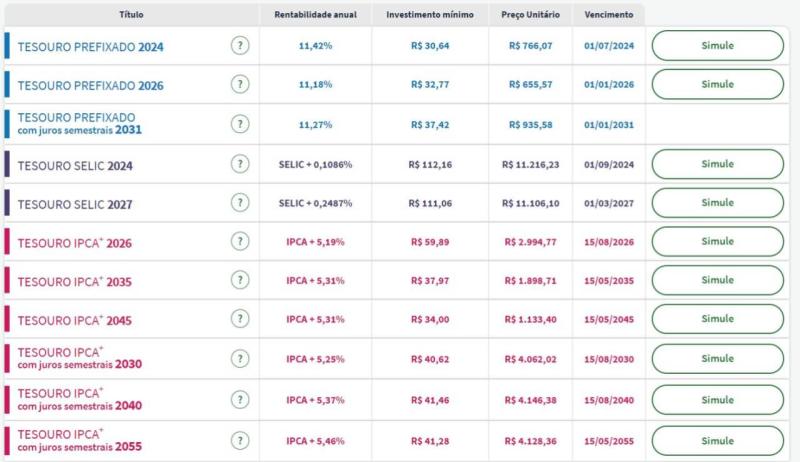Open help icon for Tesouro Prefixado 2024
The height and width of the screenshot is (462, 800).
tap(240, 46)
